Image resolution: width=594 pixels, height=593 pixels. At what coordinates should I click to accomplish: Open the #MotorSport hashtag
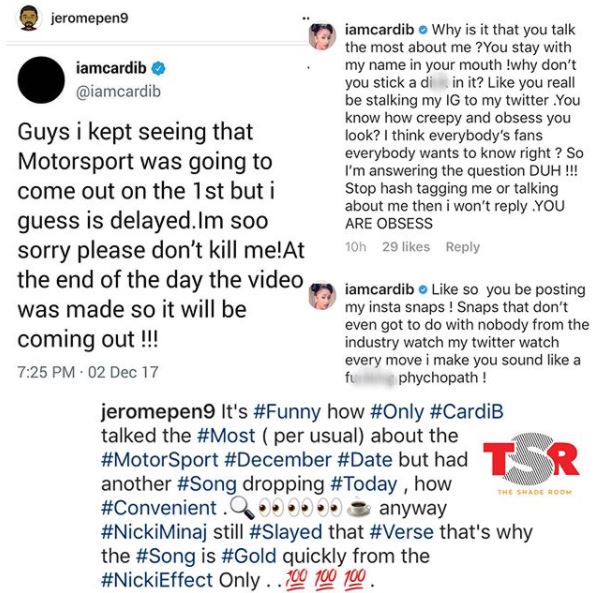coord(160,460)
